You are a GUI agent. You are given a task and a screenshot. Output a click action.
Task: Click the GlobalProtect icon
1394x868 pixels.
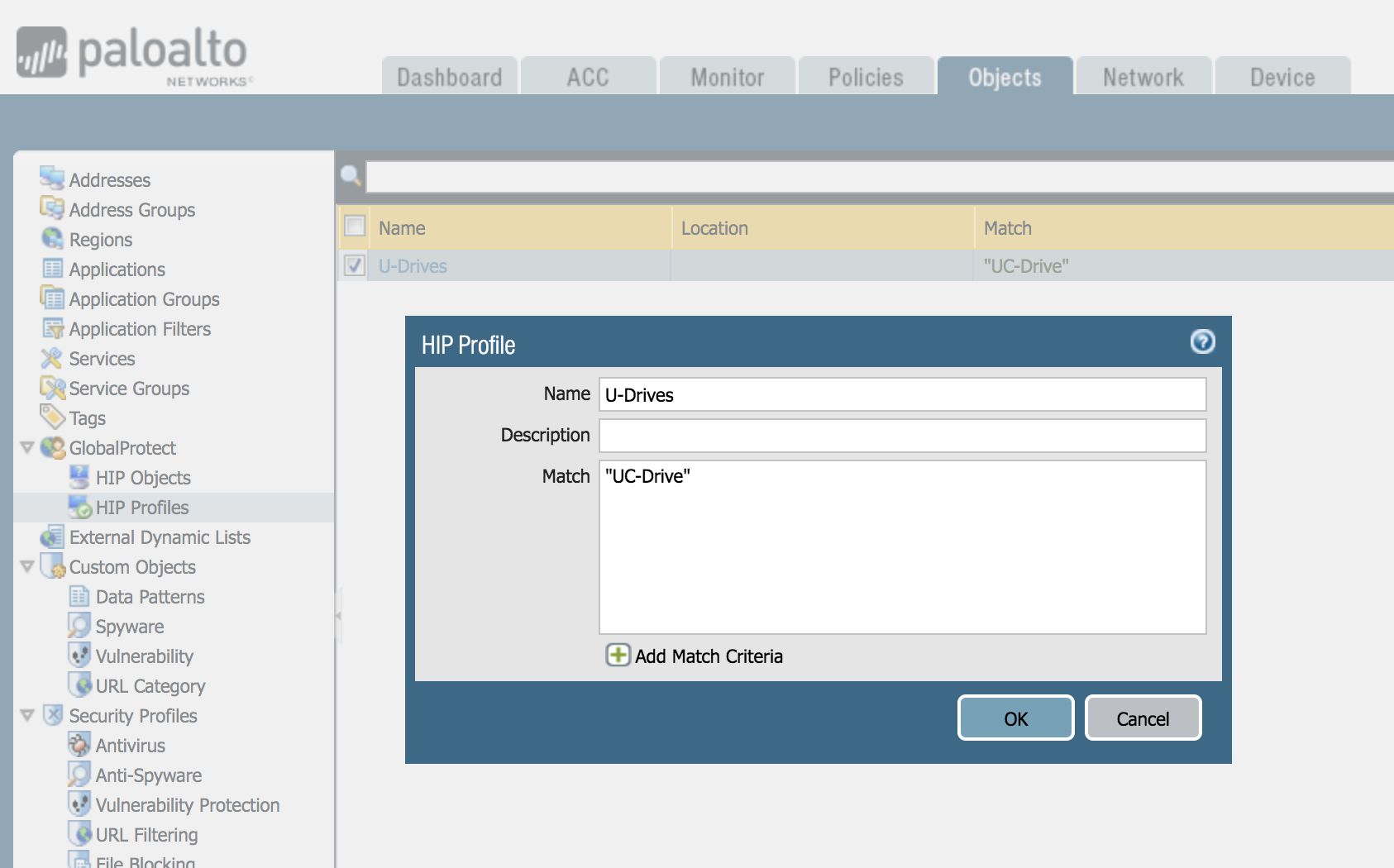point(53,447)
